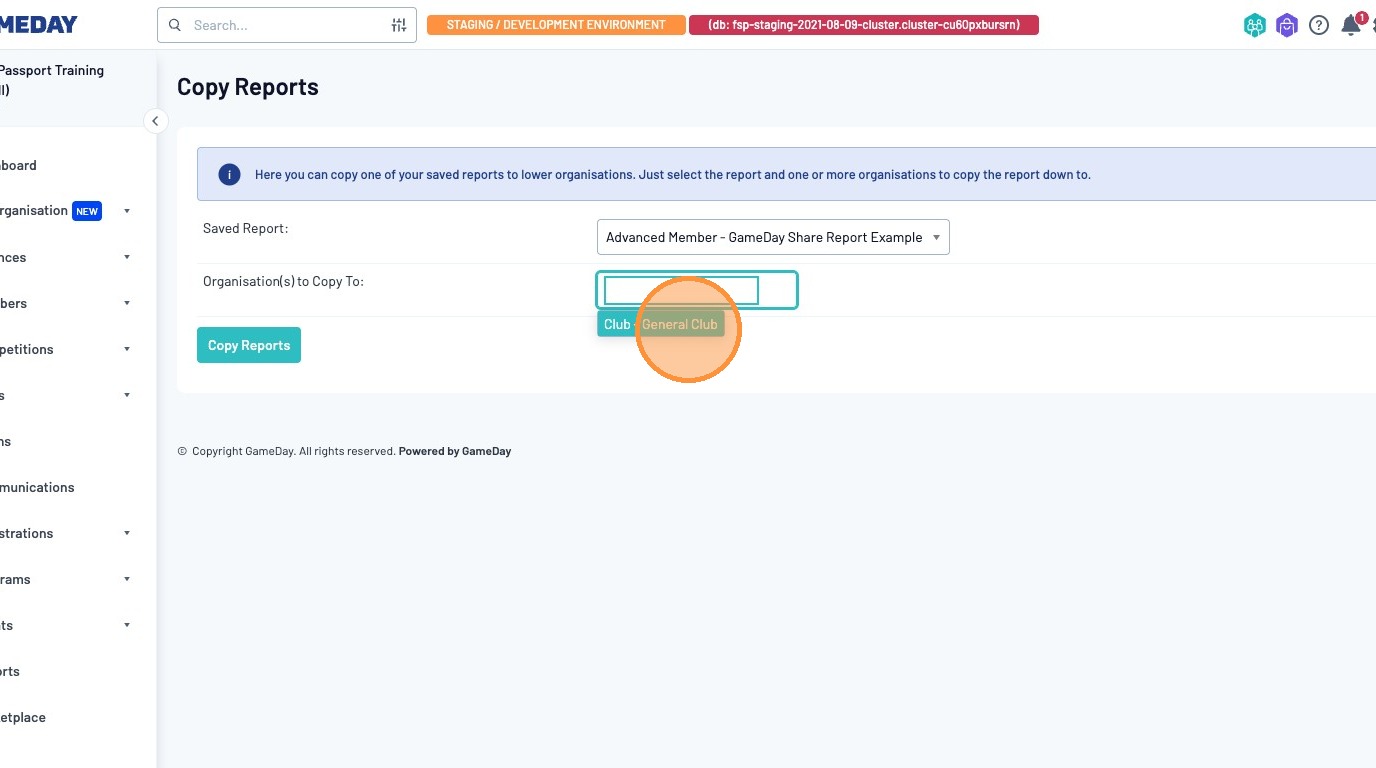1376x768 pixels.
Task: Open Marketplace in the sidebar
Action: 23,717
